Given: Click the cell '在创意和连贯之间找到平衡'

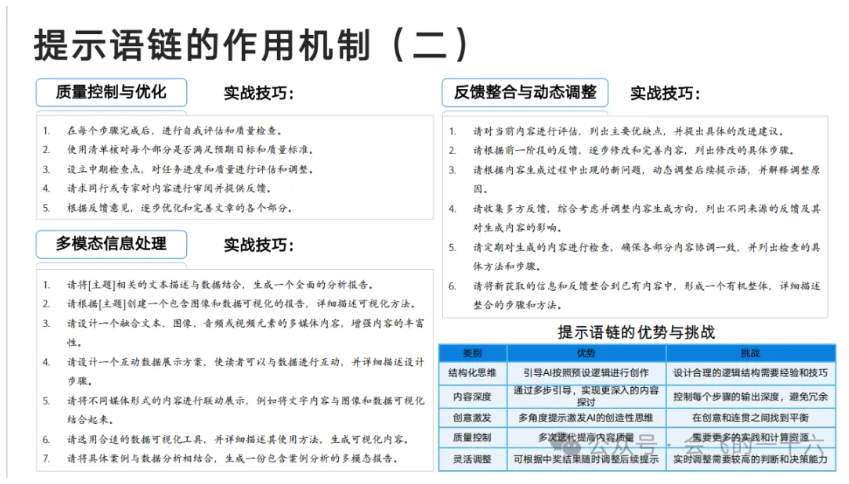Looking at the screenshot, I should (x=750, y=417).
